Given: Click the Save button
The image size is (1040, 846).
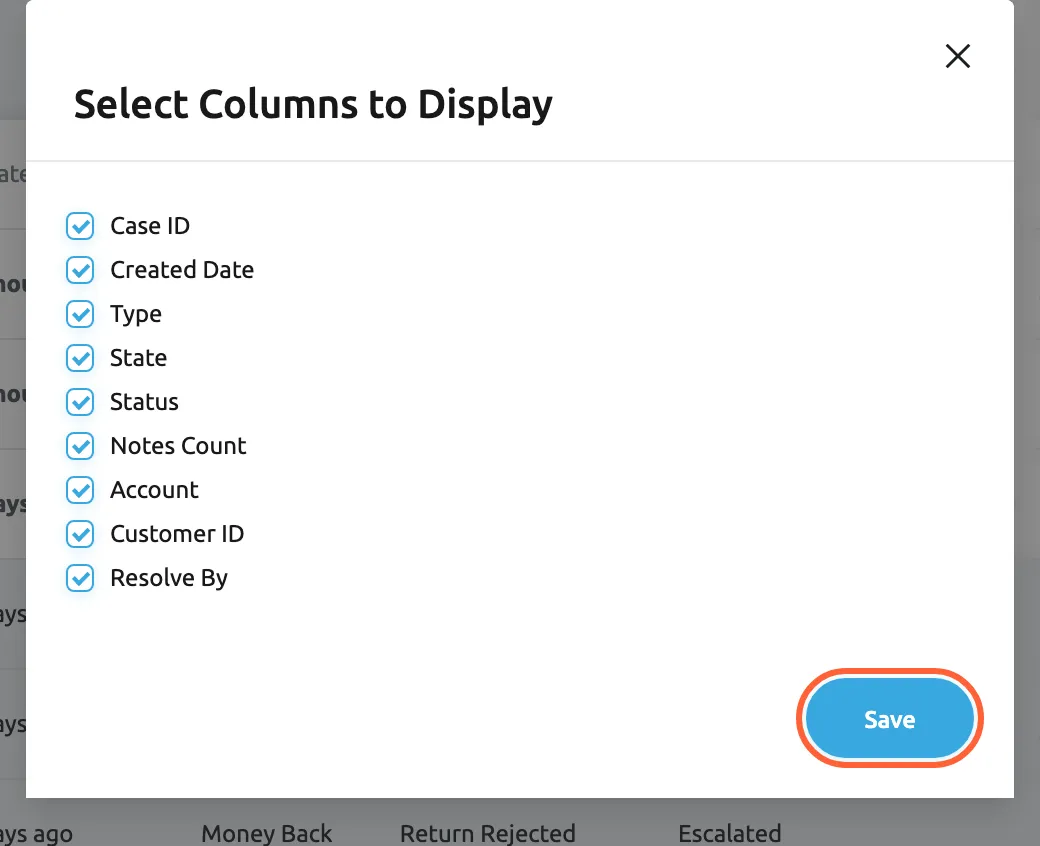Looking at the screenshot, I should [889, 719].
